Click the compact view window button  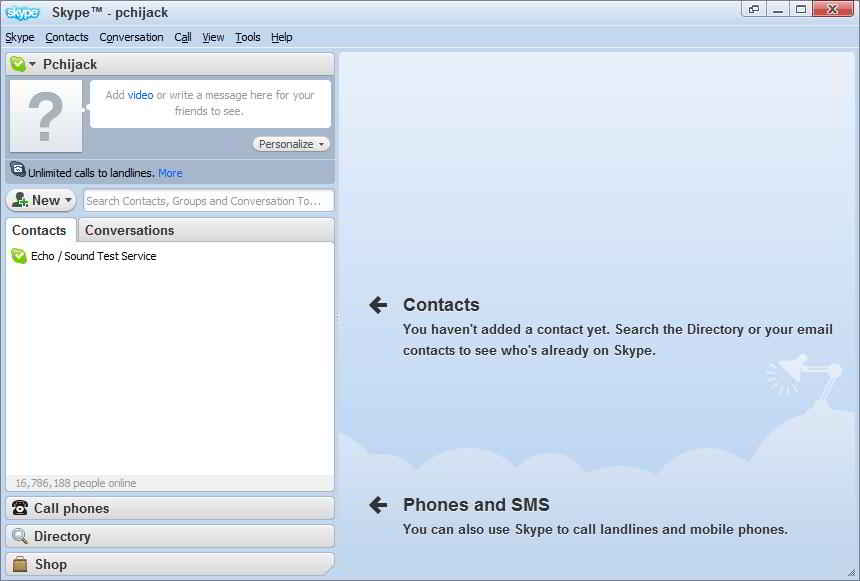click(754, 9)
